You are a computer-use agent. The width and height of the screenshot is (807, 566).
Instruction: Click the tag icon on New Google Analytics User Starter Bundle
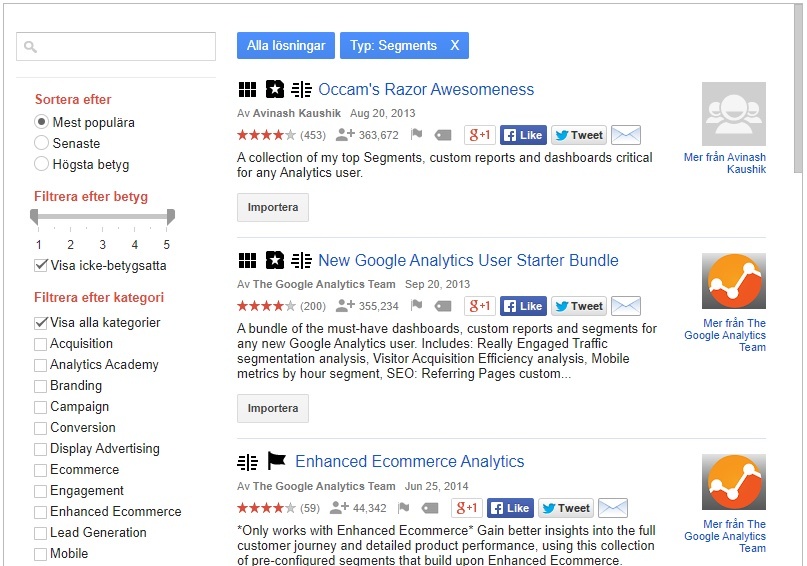click(x=443, y=306)
